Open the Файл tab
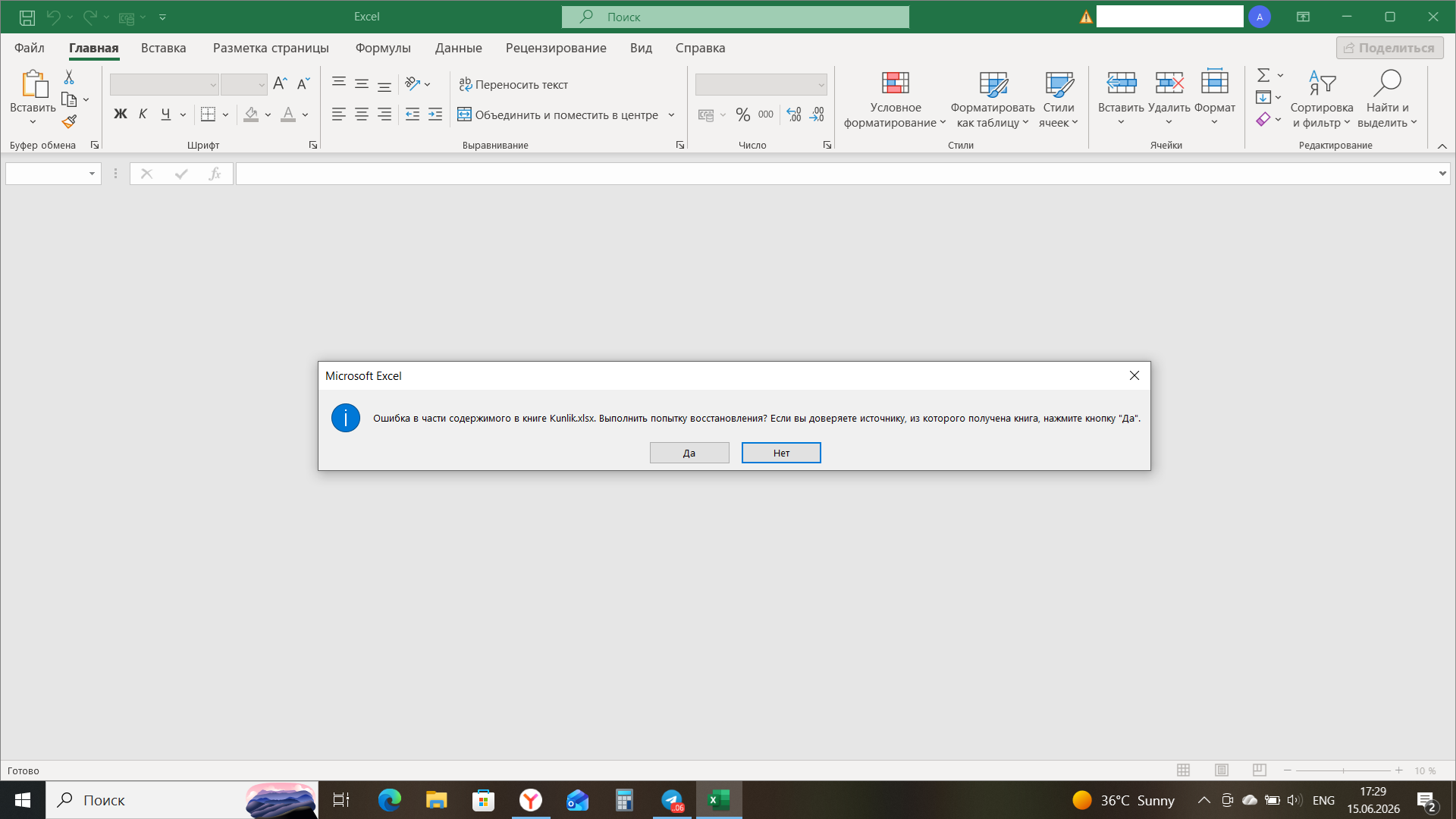This screenshot has width=1456, height=819. (30, 48)
